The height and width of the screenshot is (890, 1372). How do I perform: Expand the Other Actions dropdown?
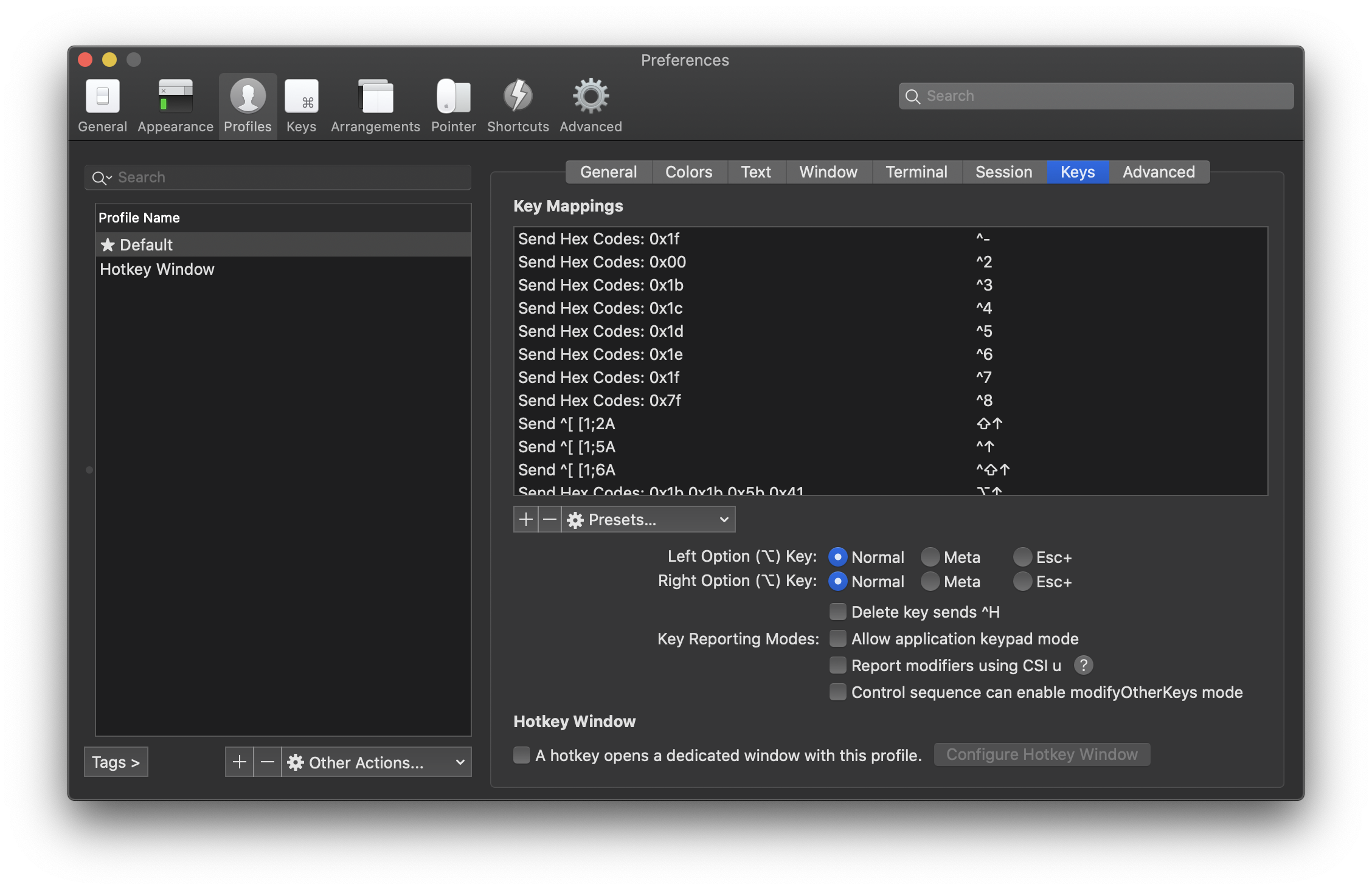tap(376, 762)
